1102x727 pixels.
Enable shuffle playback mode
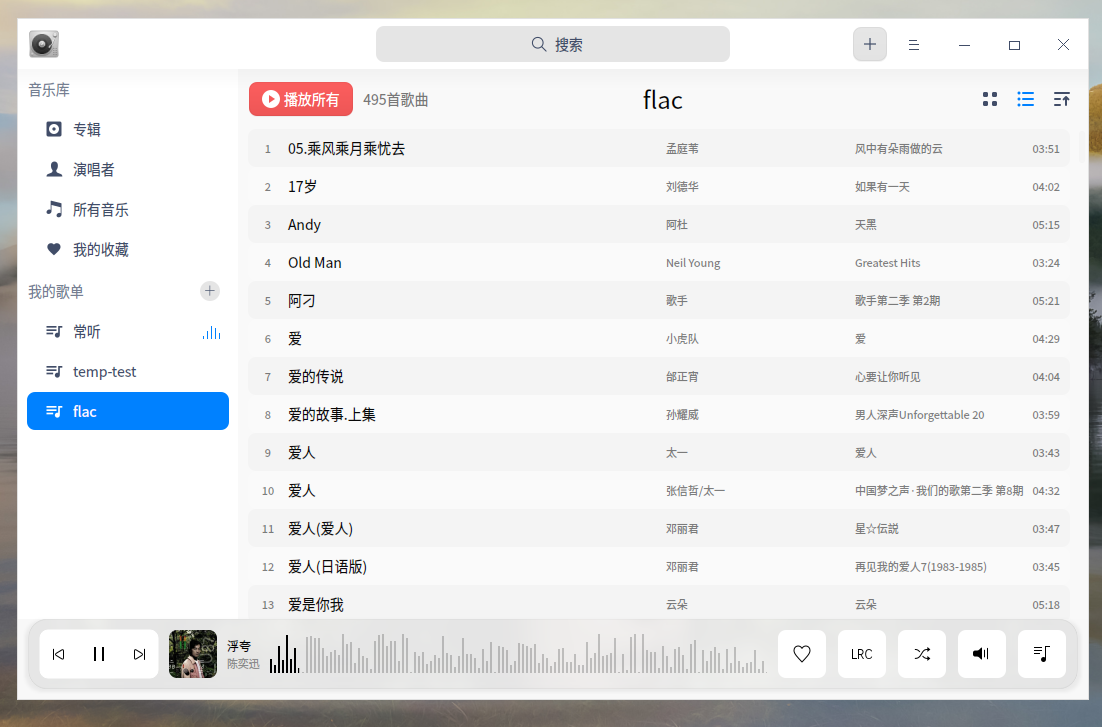click(921, 654)
